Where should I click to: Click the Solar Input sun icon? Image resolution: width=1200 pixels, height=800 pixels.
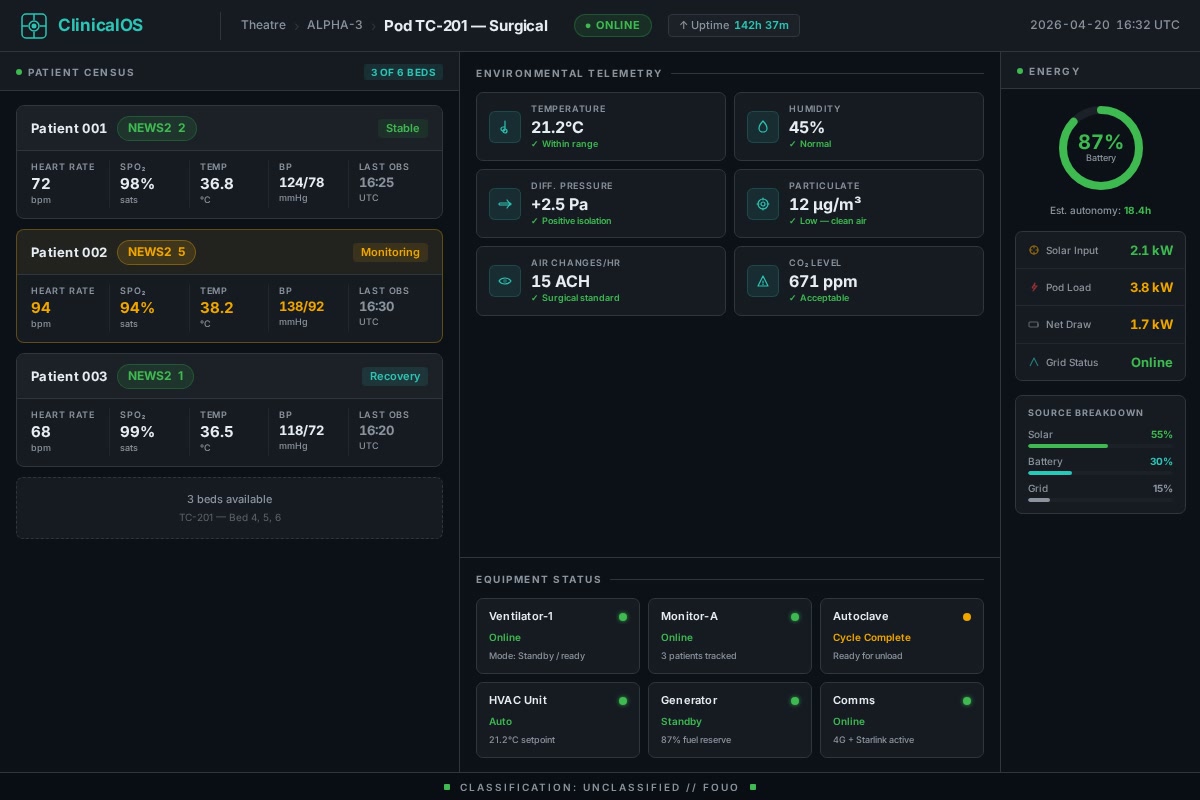1034,250
